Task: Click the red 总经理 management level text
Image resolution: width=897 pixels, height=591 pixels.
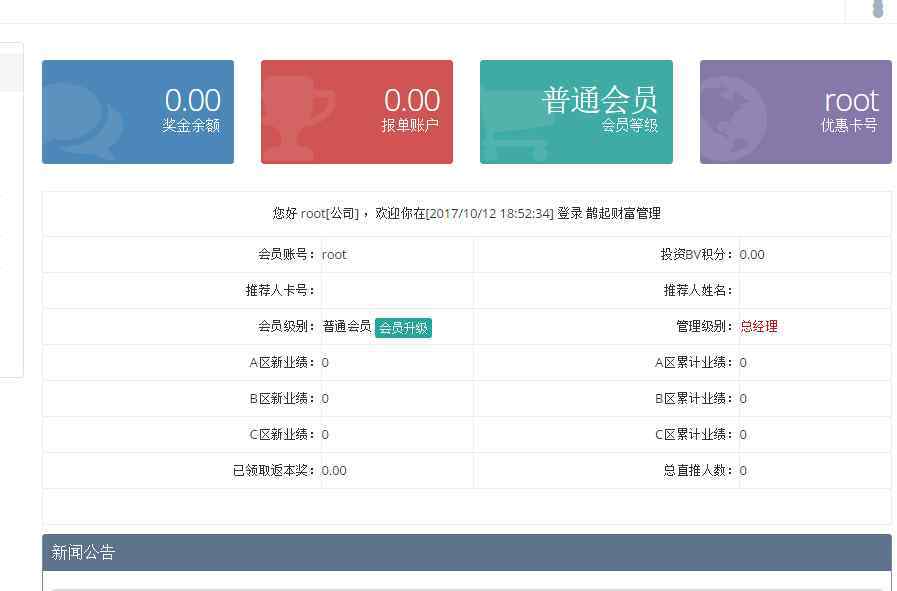Action: click(x=758, y=326)
